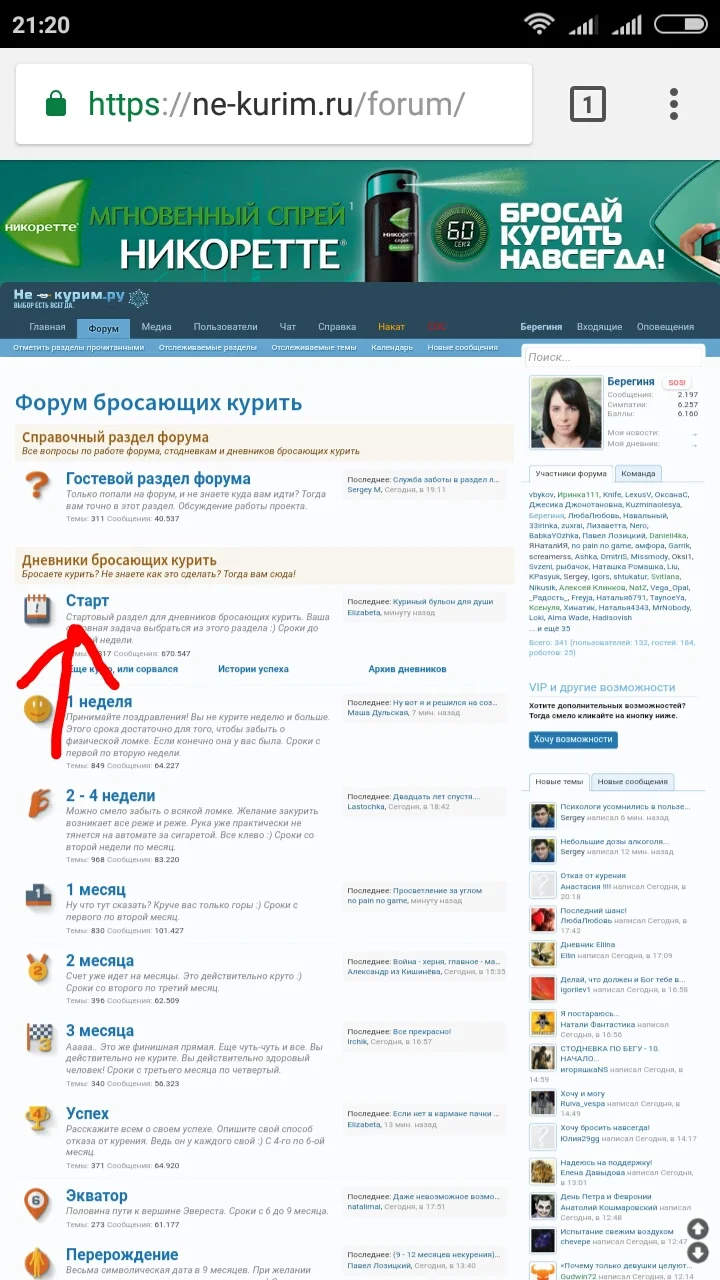Click avatar next to Последний шанс topic
The image size is (720, 1280).
click(x=542, y=918)
